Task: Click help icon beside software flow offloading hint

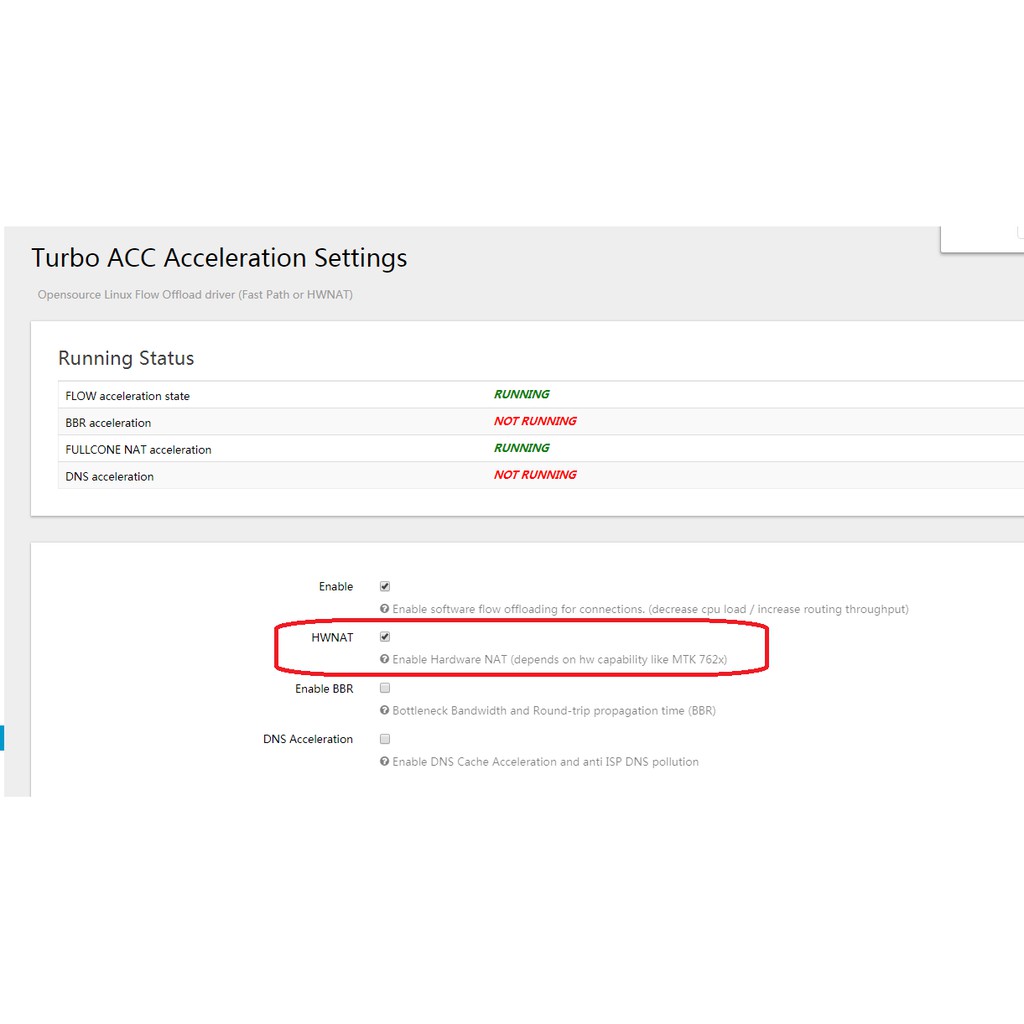Action: 384,609
